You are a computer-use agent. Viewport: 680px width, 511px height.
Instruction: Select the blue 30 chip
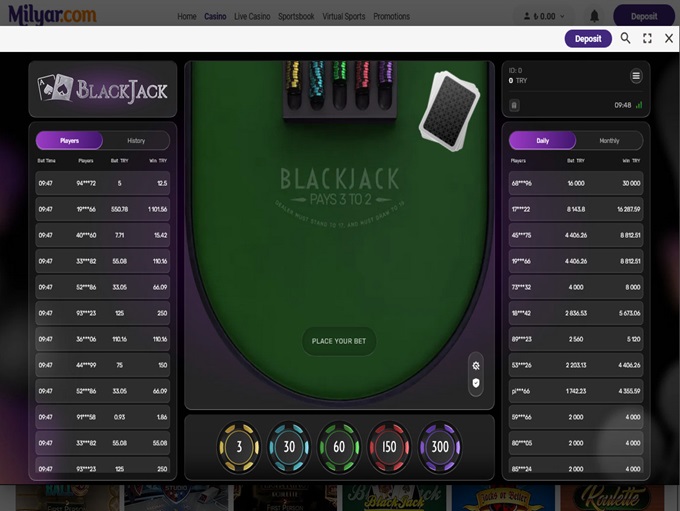click(x=289, y=447)
